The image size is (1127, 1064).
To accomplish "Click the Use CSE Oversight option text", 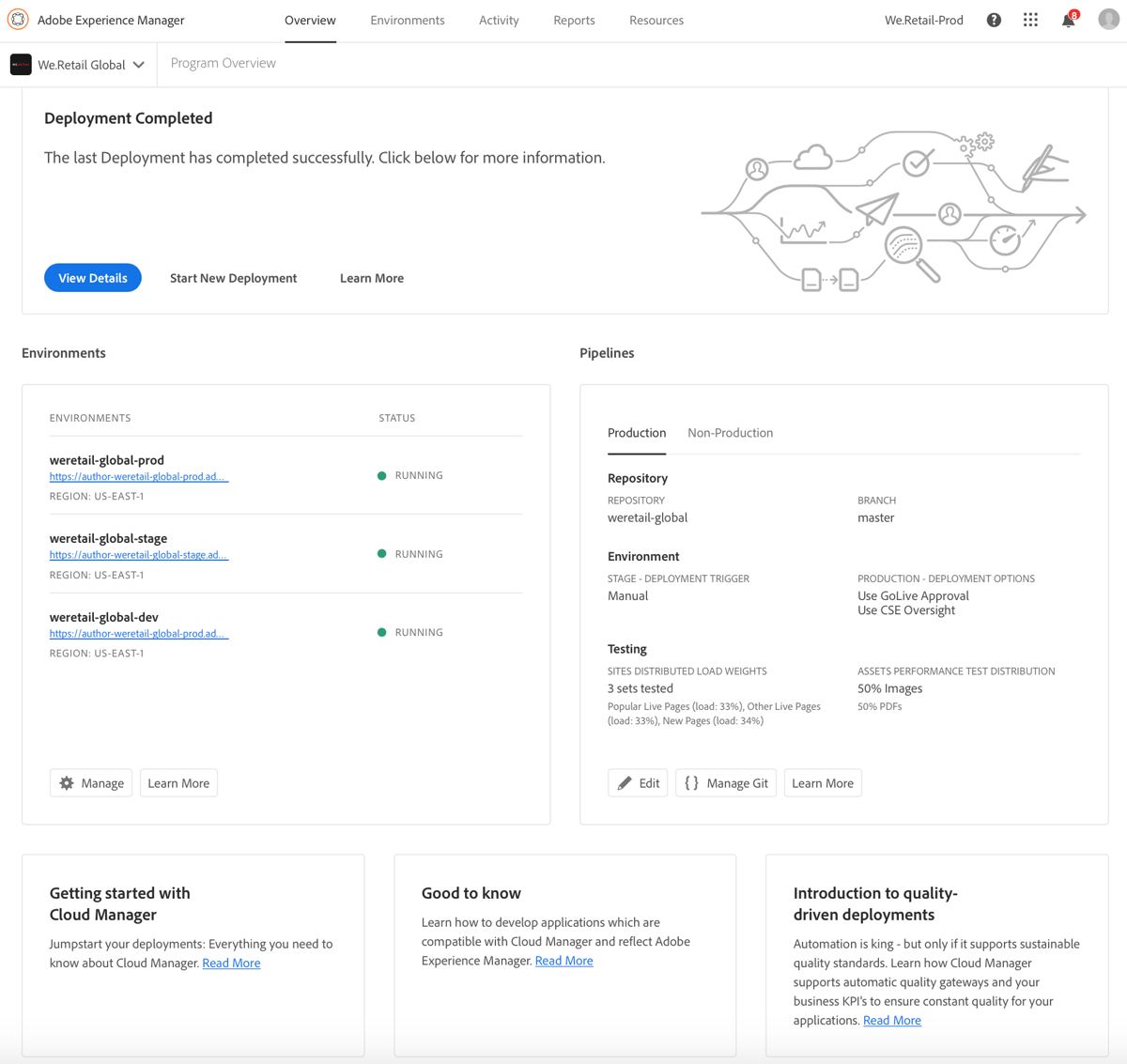I will [906, 610].
